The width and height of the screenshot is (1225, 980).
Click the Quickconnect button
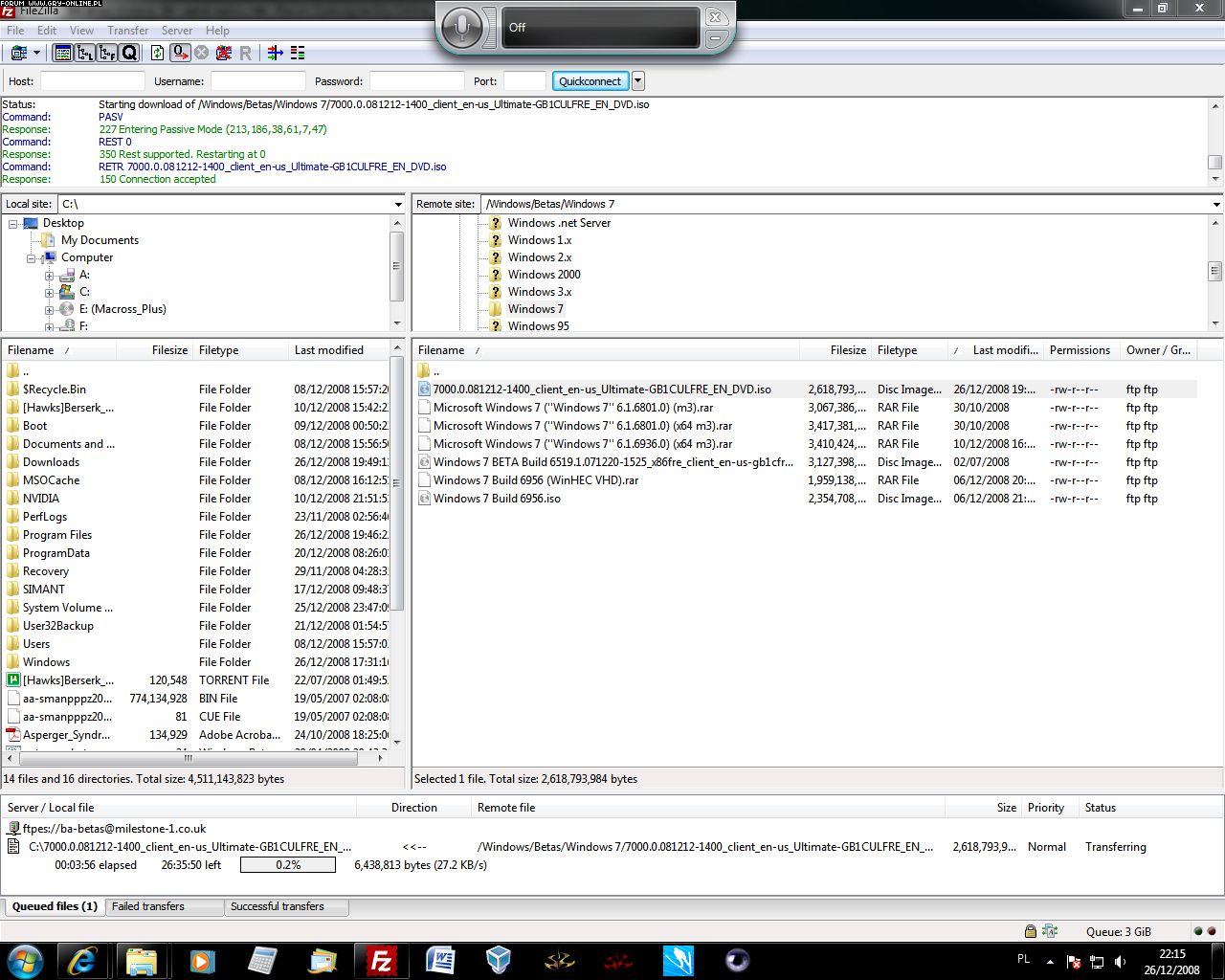(x=590, y=81)
